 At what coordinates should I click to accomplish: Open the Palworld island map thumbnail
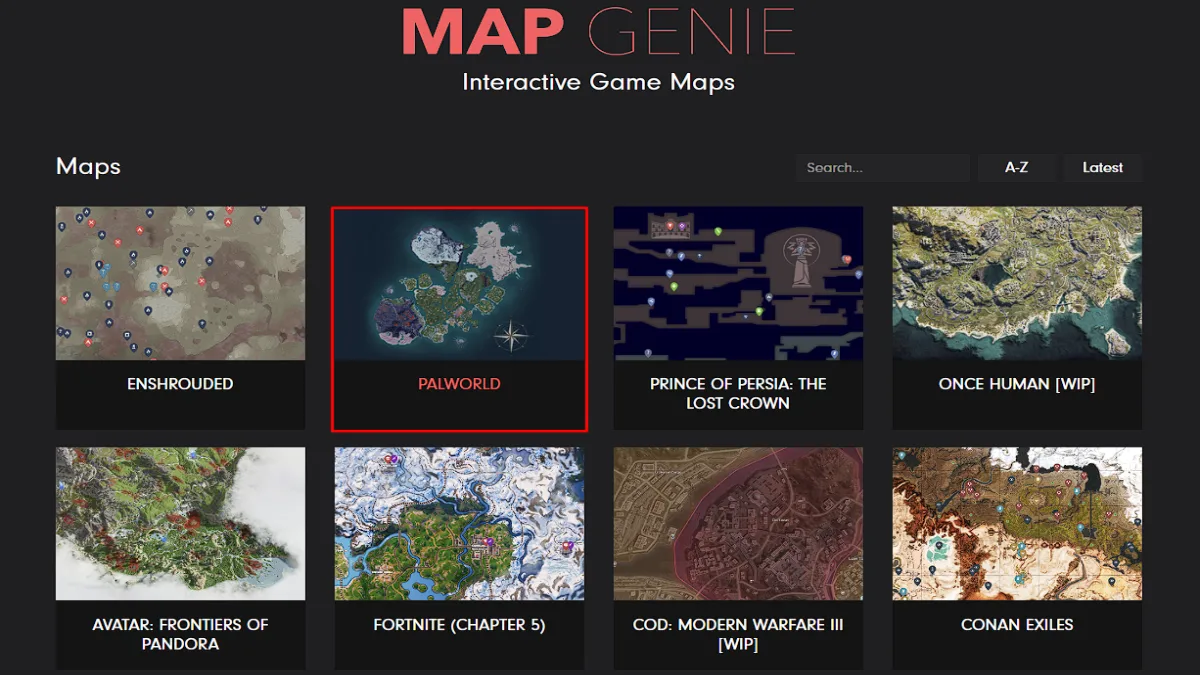(x=460, y=283)
